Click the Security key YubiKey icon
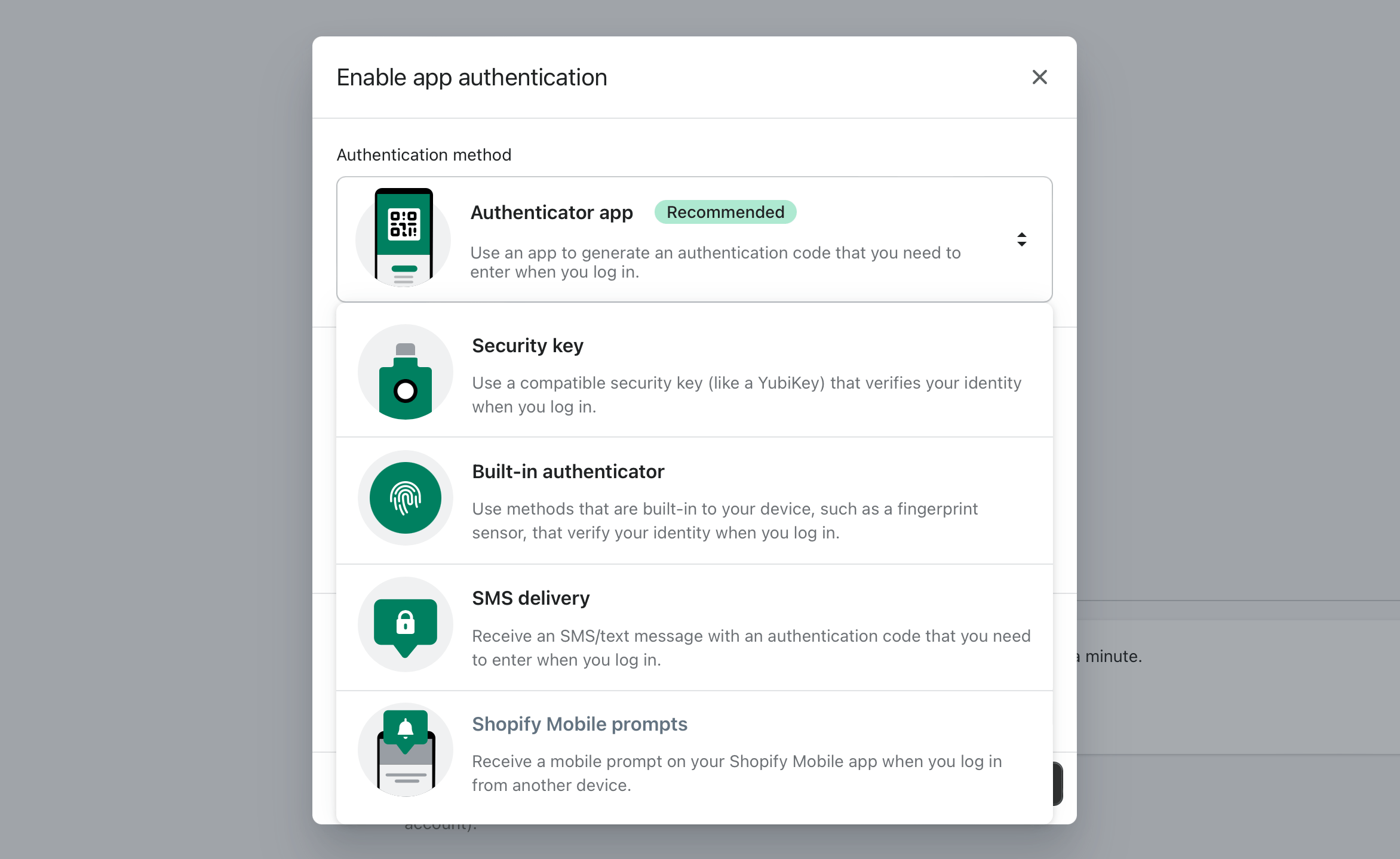This screenshot has width=1400, height=859. 406,372
